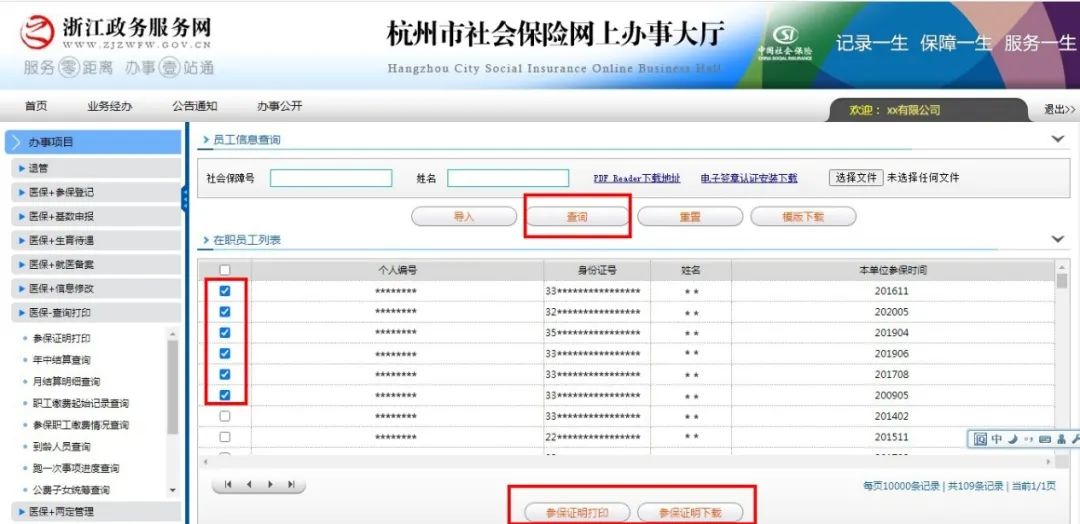
Task: Open 年中结算查询 in sidebar
Action: 61,360
